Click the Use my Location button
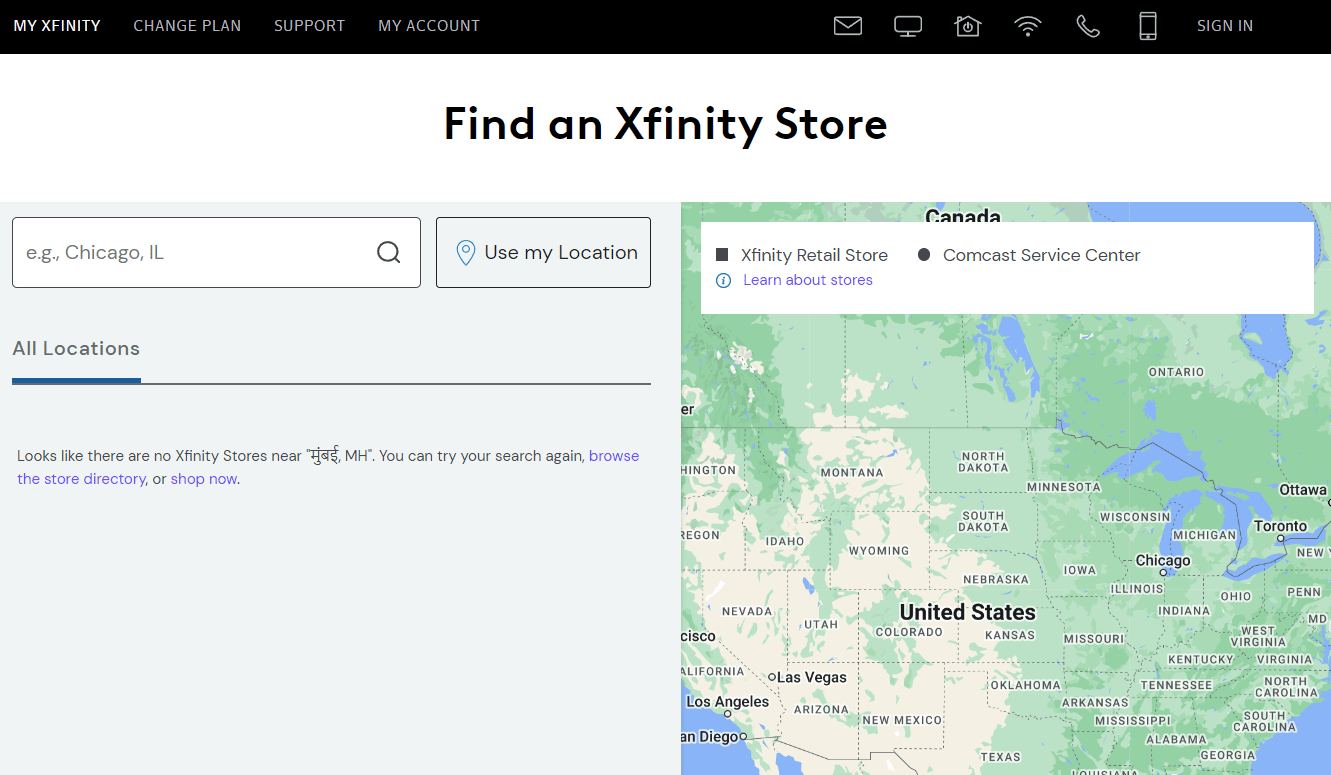This screenshot has height=775, width=1331. (543, 252)
